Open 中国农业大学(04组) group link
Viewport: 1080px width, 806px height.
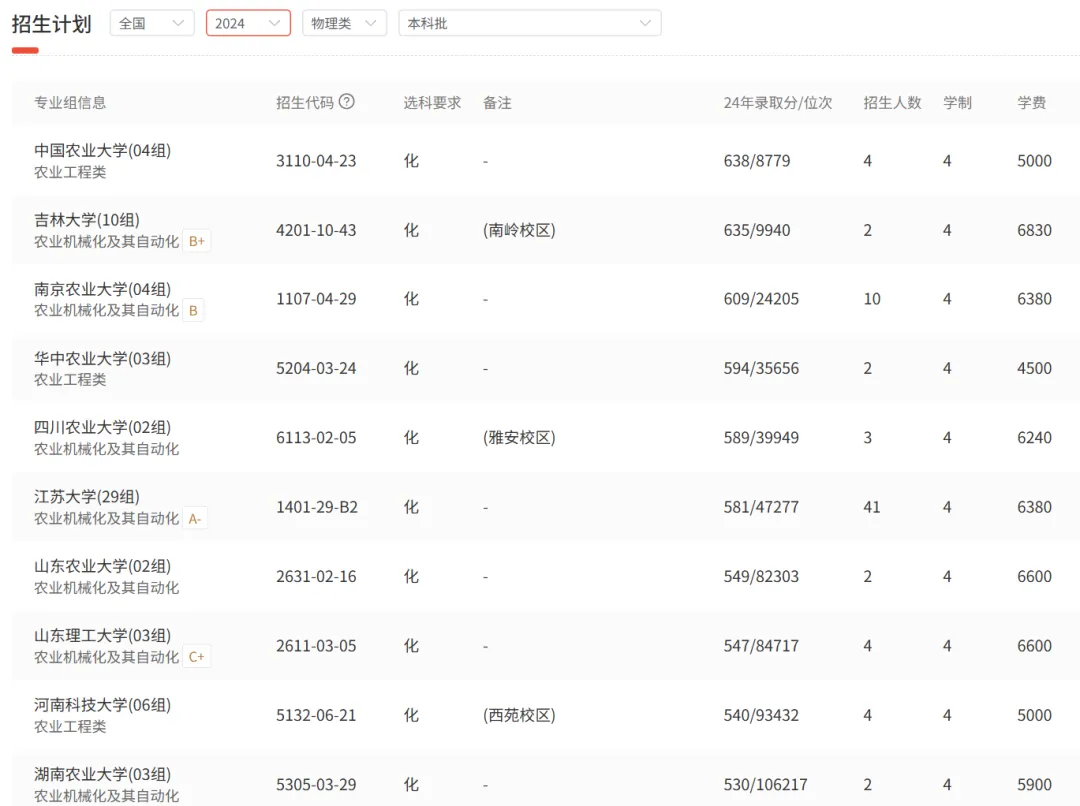point(103,150)
